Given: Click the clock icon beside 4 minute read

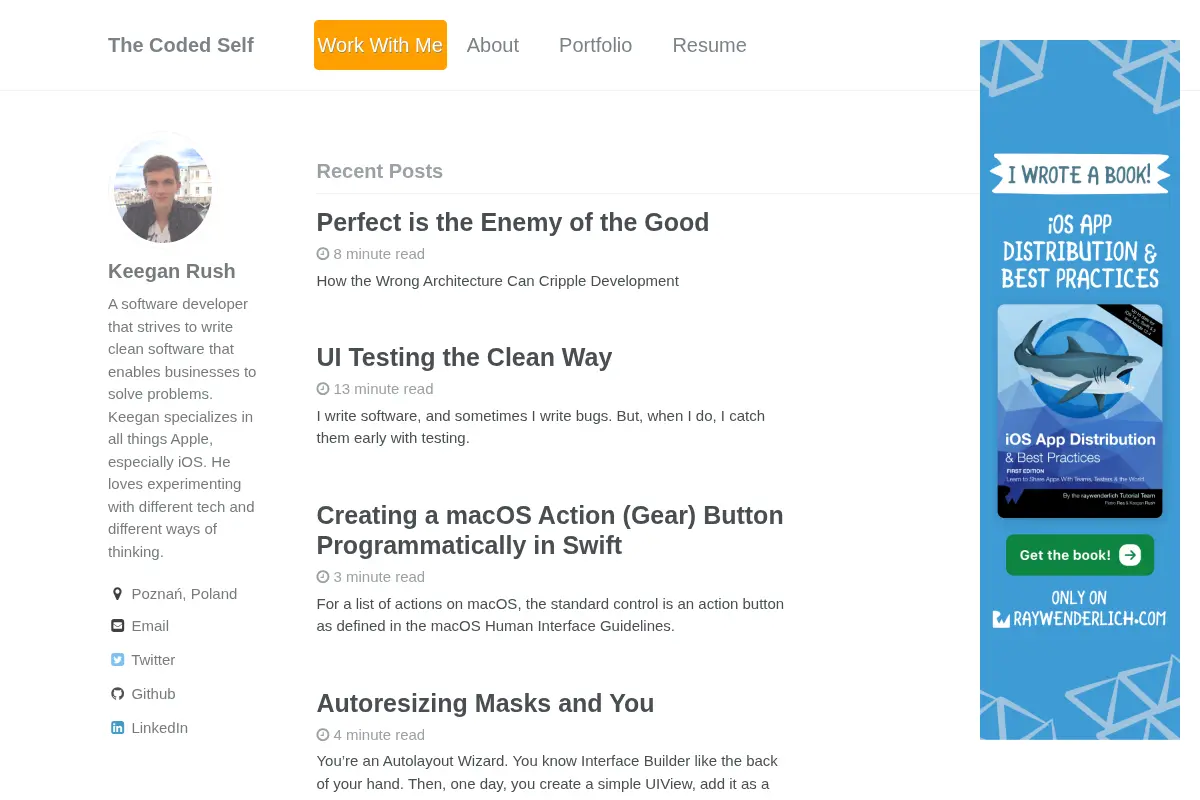Looking at the screenshot, I should [x=323, y=735].
